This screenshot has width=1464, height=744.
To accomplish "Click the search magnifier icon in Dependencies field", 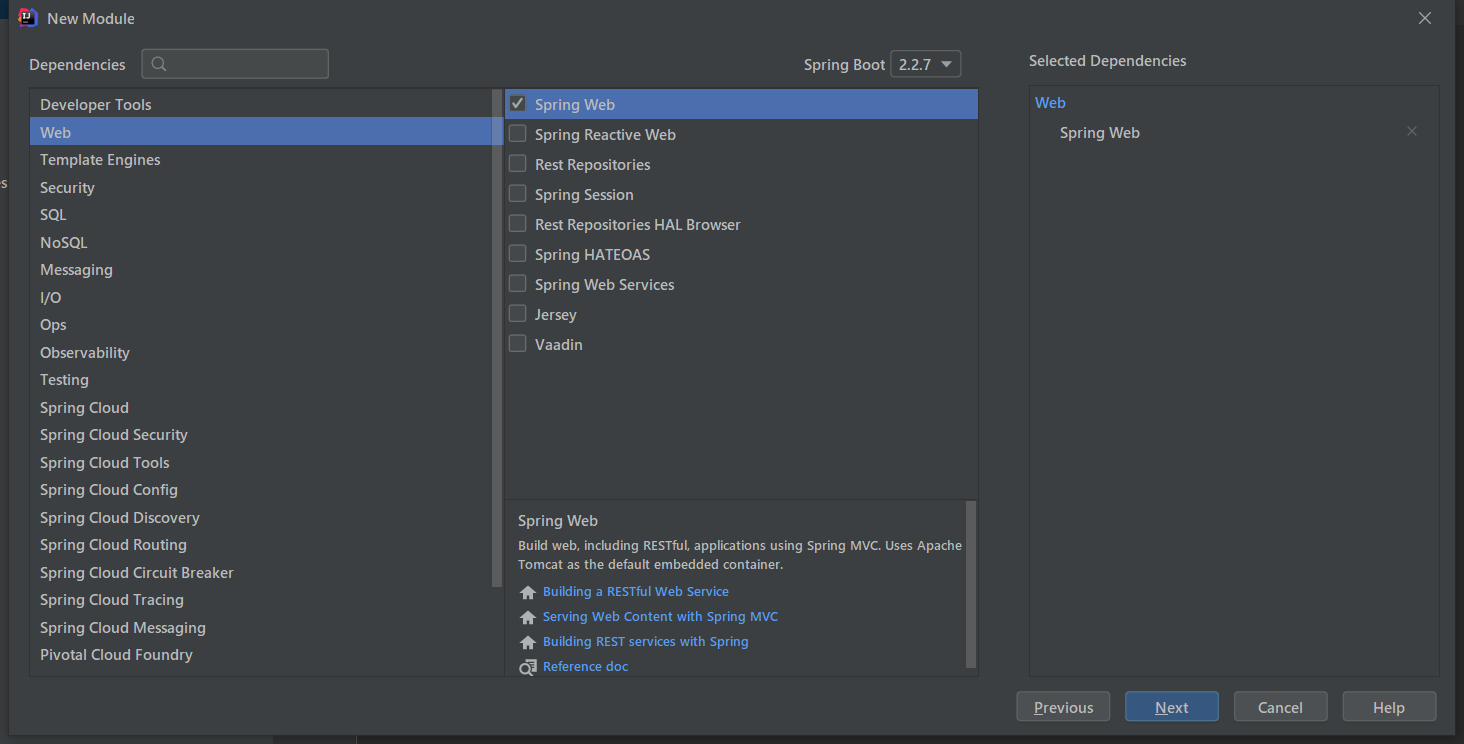I will [160, 64].
